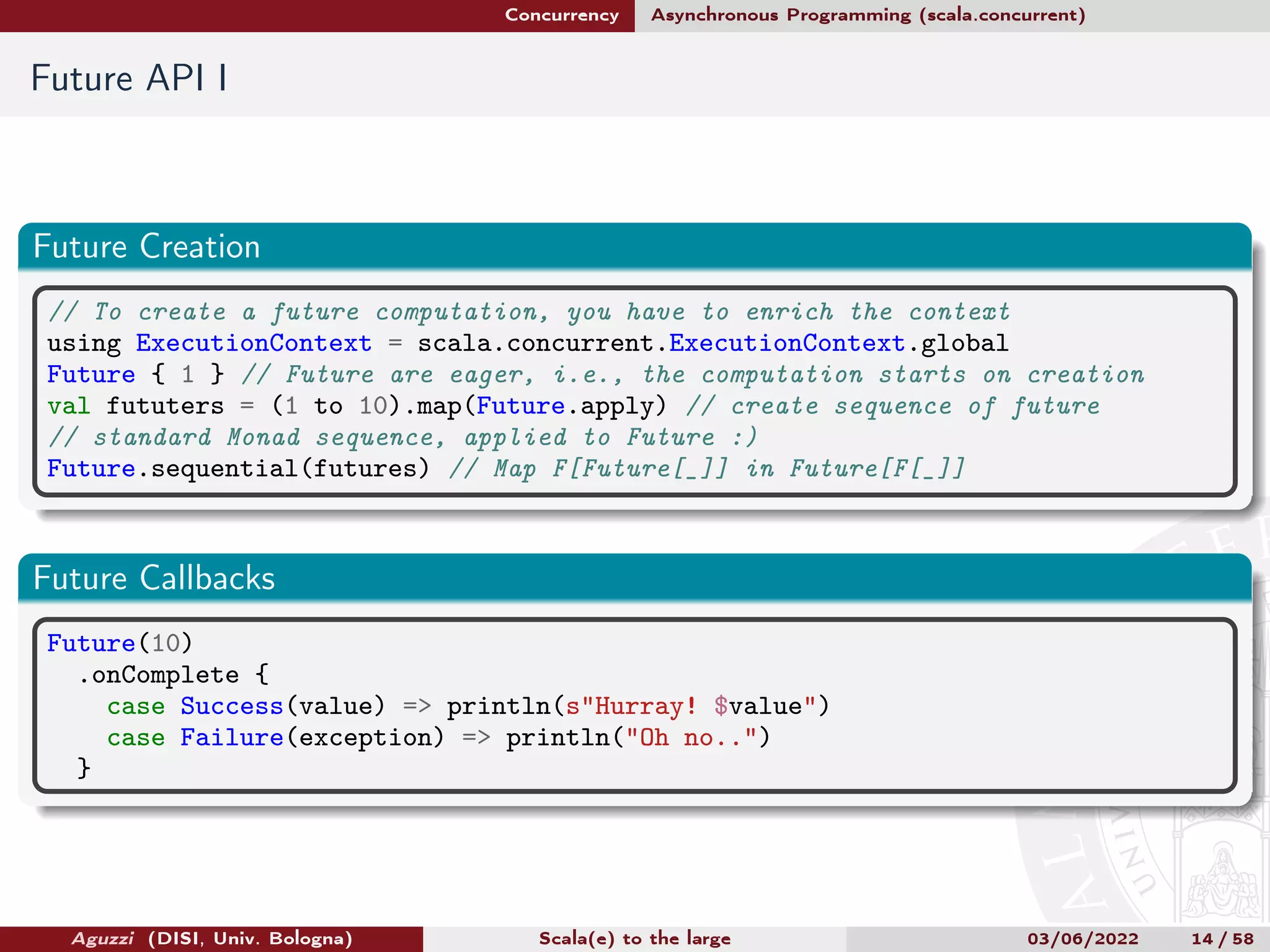This screenshot has height=952, width=1270.
Task: Click the 'Future Callbacks' block heading
Action: (154, 578)
